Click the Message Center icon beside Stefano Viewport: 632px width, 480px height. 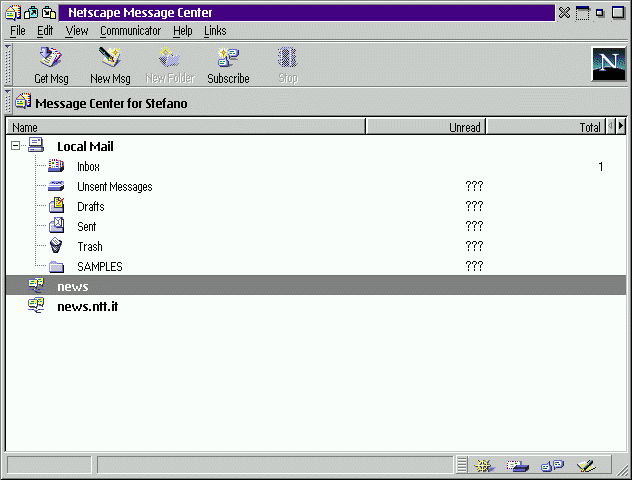click(23, 101)
